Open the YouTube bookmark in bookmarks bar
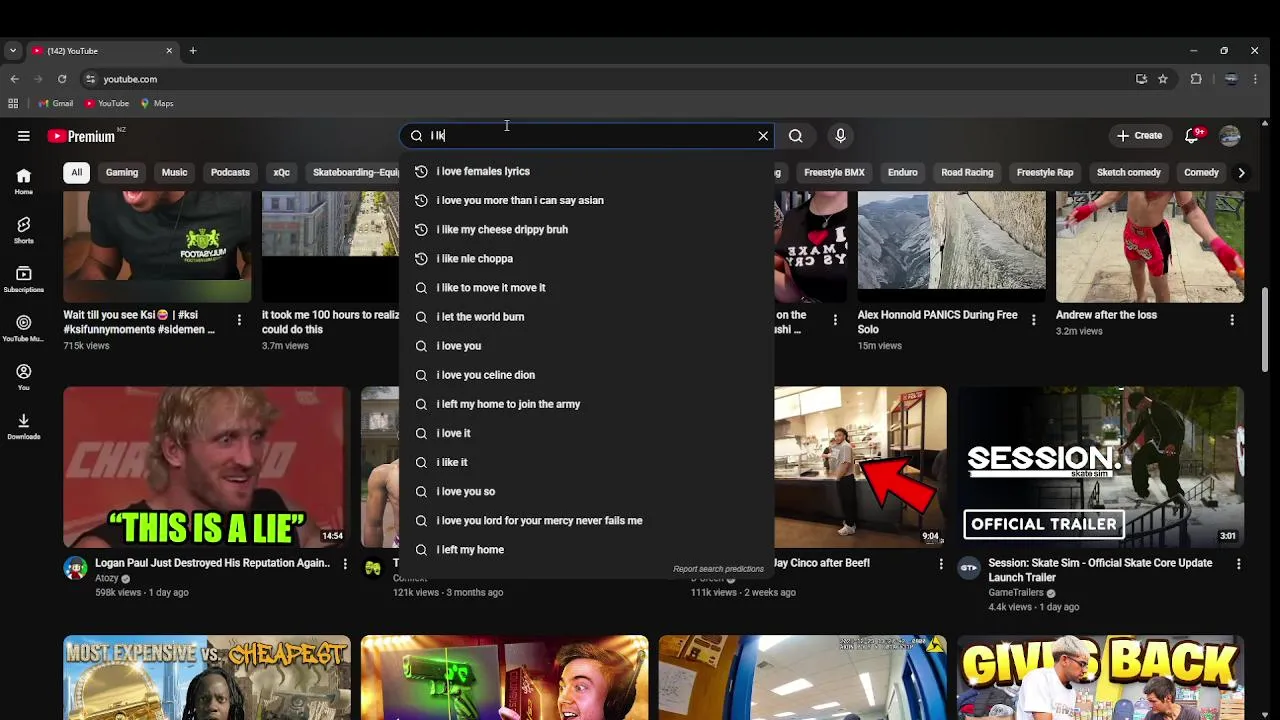The height and width of the screenshot is (720, 1280). [x=107, y=103]
